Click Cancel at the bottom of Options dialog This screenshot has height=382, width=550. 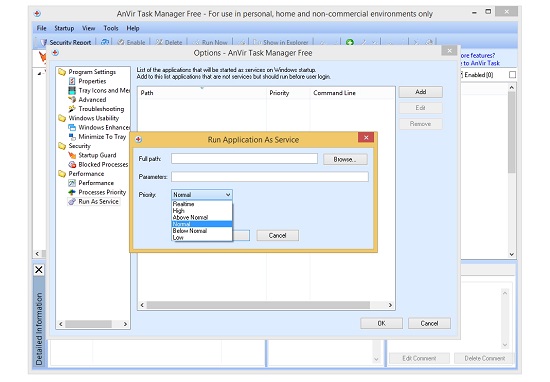coord(429,323)
